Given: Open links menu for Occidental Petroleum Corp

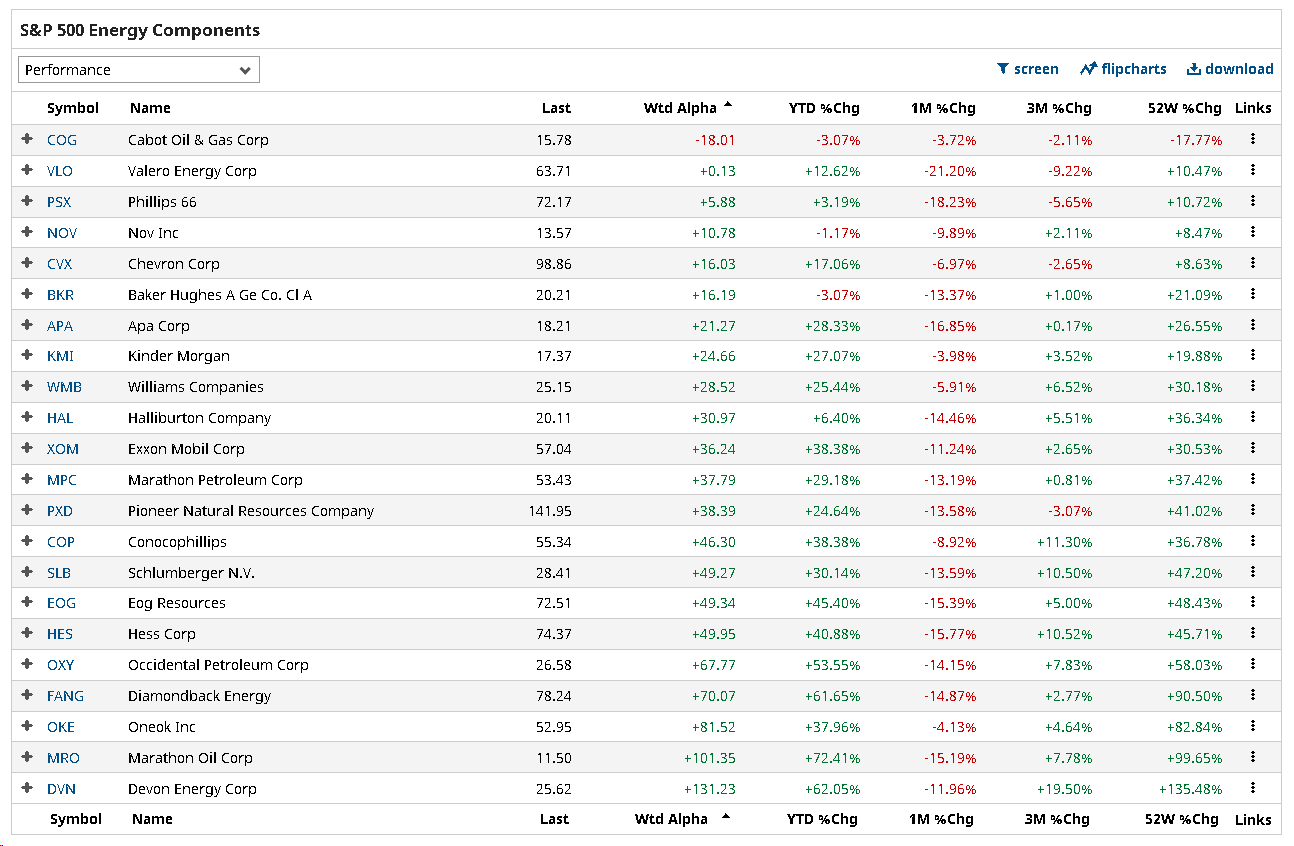Looking at the screenshot, I should 1253,665.
